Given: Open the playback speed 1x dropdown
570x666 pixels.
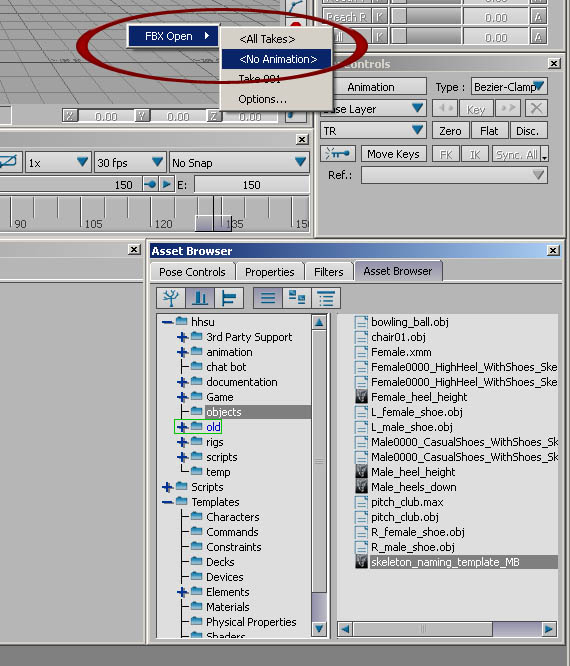Looking at the screenshot, I should coord(58,162).
